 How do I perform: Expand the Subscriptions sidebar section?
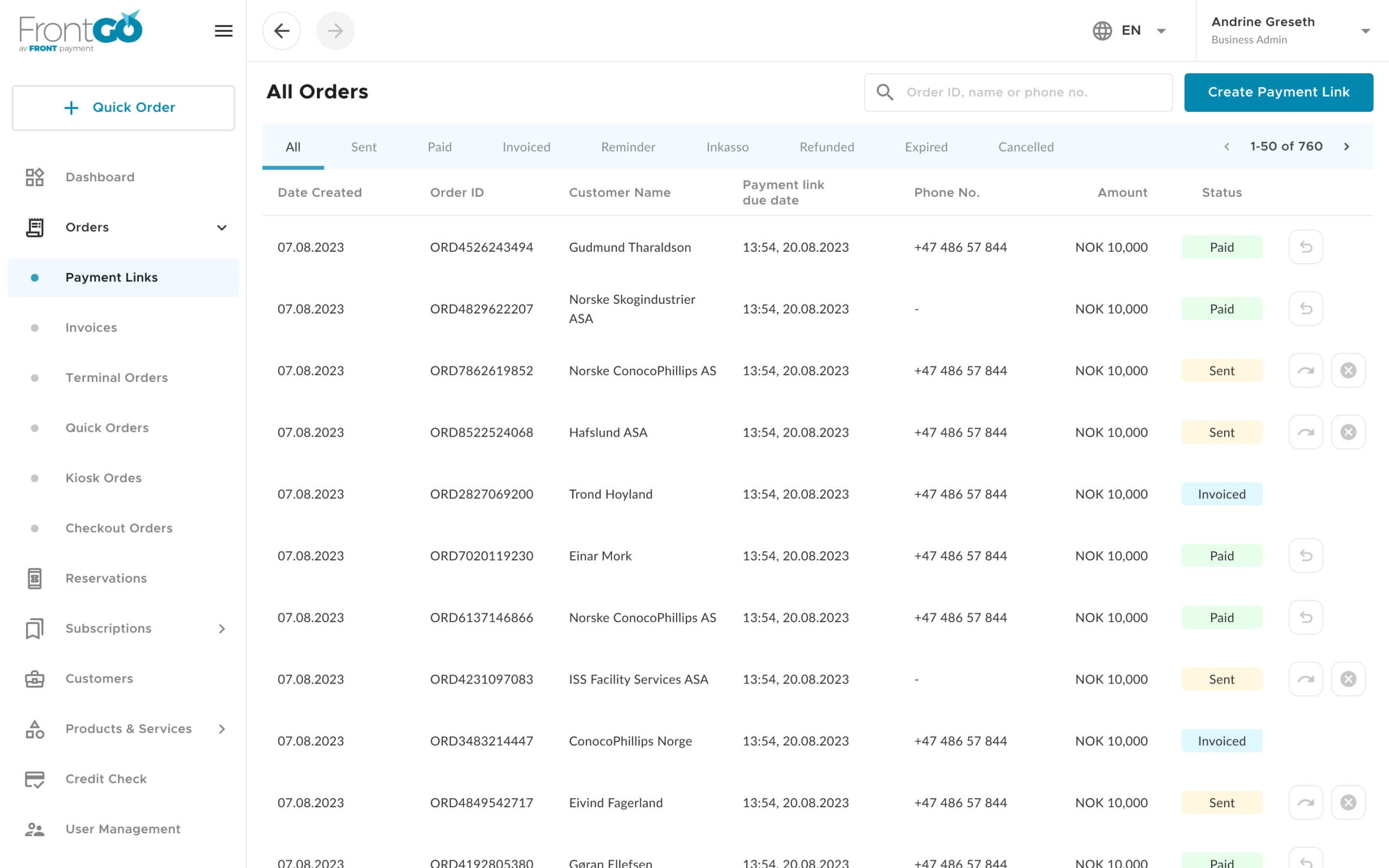(222, 629)
